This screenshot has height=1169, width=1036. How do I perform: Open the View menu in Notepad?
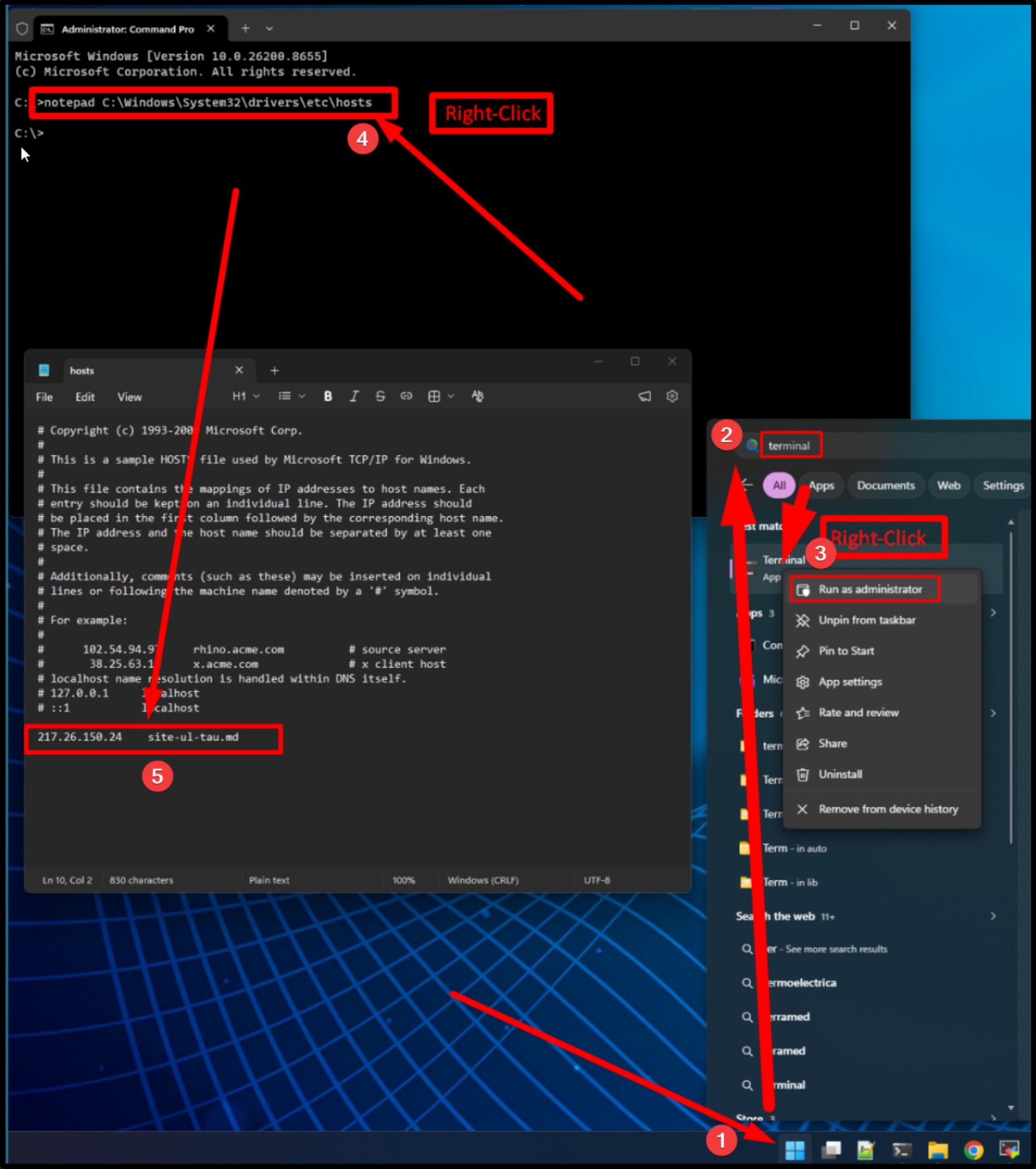129,397
